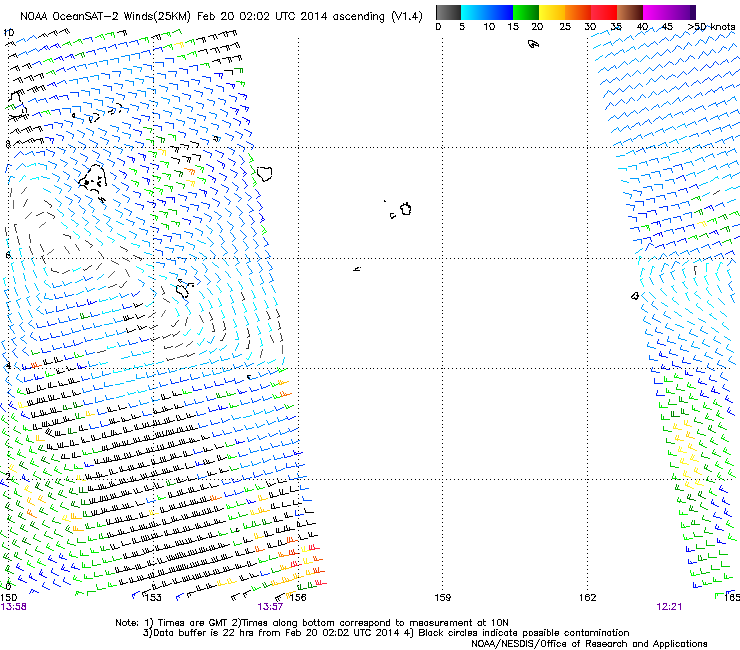
Task: Click the red 30-35 knots legend segment
Action: (604, 12)
